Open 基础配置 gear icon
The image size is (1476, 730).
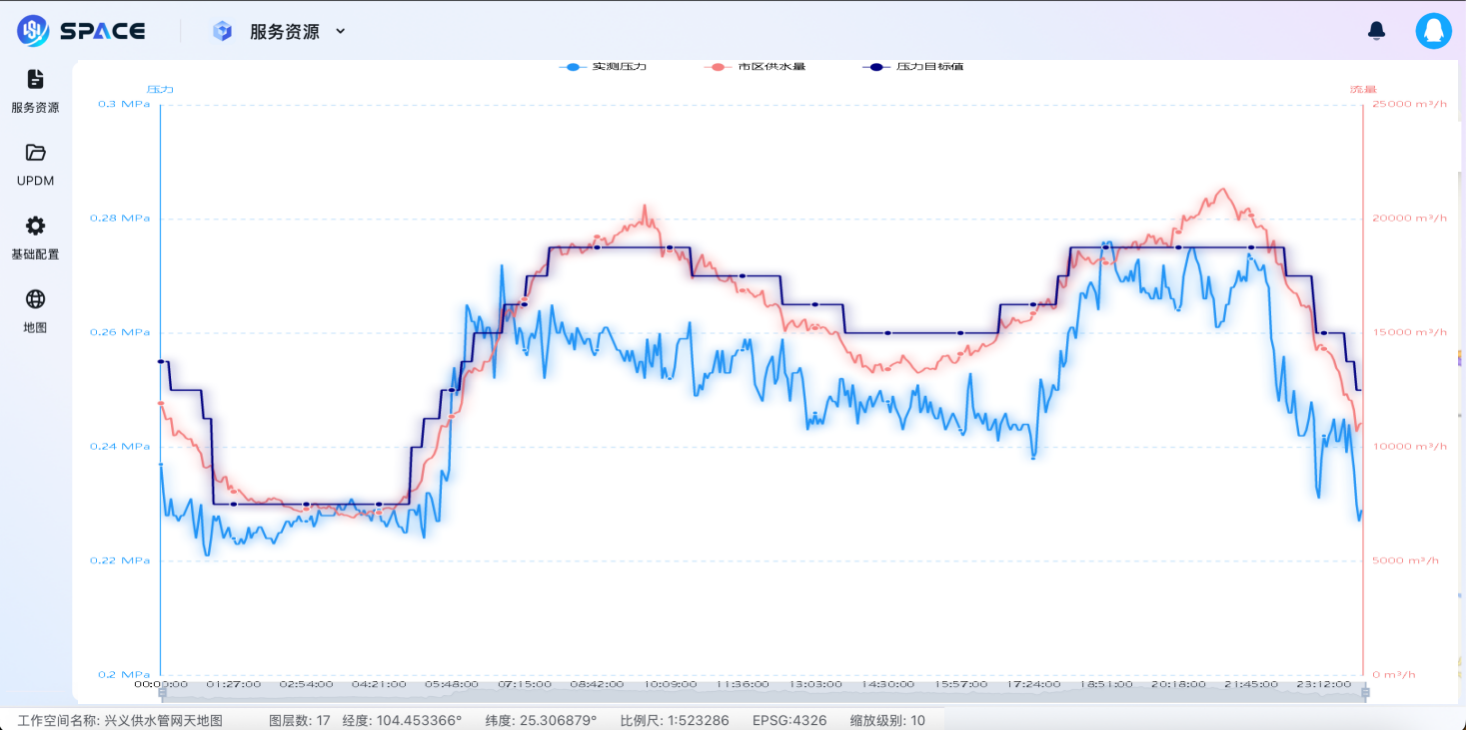[x=35, y=226]
